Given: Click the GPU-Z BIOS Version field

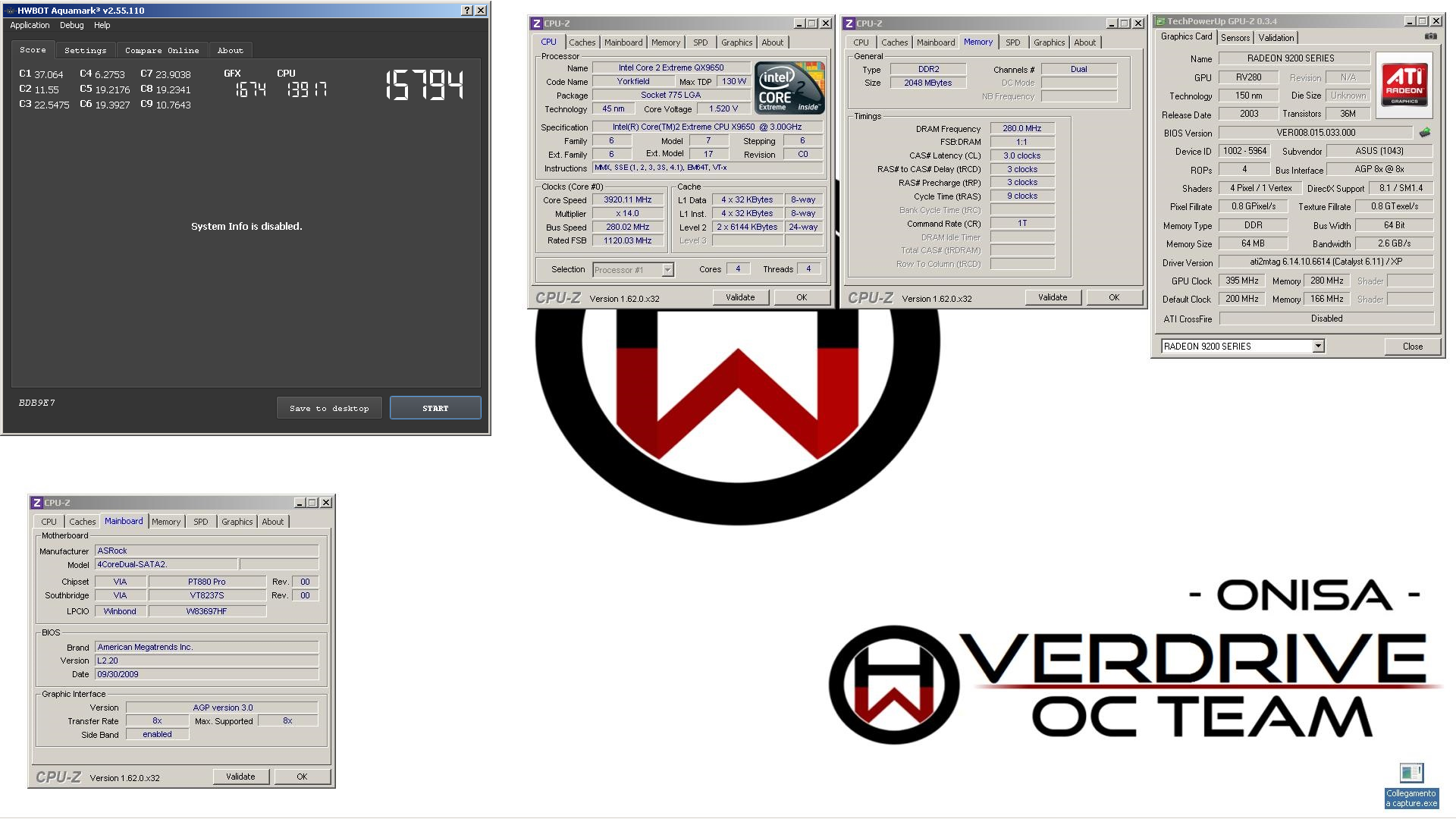Looking at the screenshot, I should [1315, 133].
